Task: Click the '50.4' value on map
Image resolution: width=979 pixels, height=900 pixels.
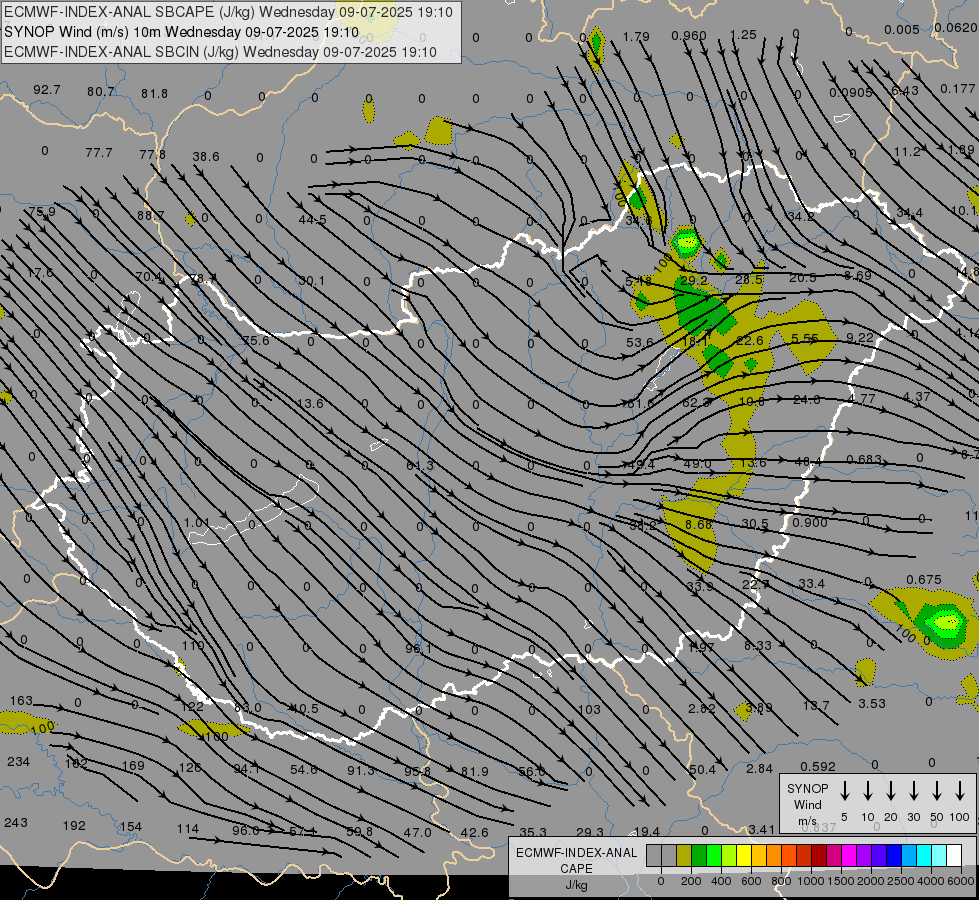Action: (x=702, y=770)
